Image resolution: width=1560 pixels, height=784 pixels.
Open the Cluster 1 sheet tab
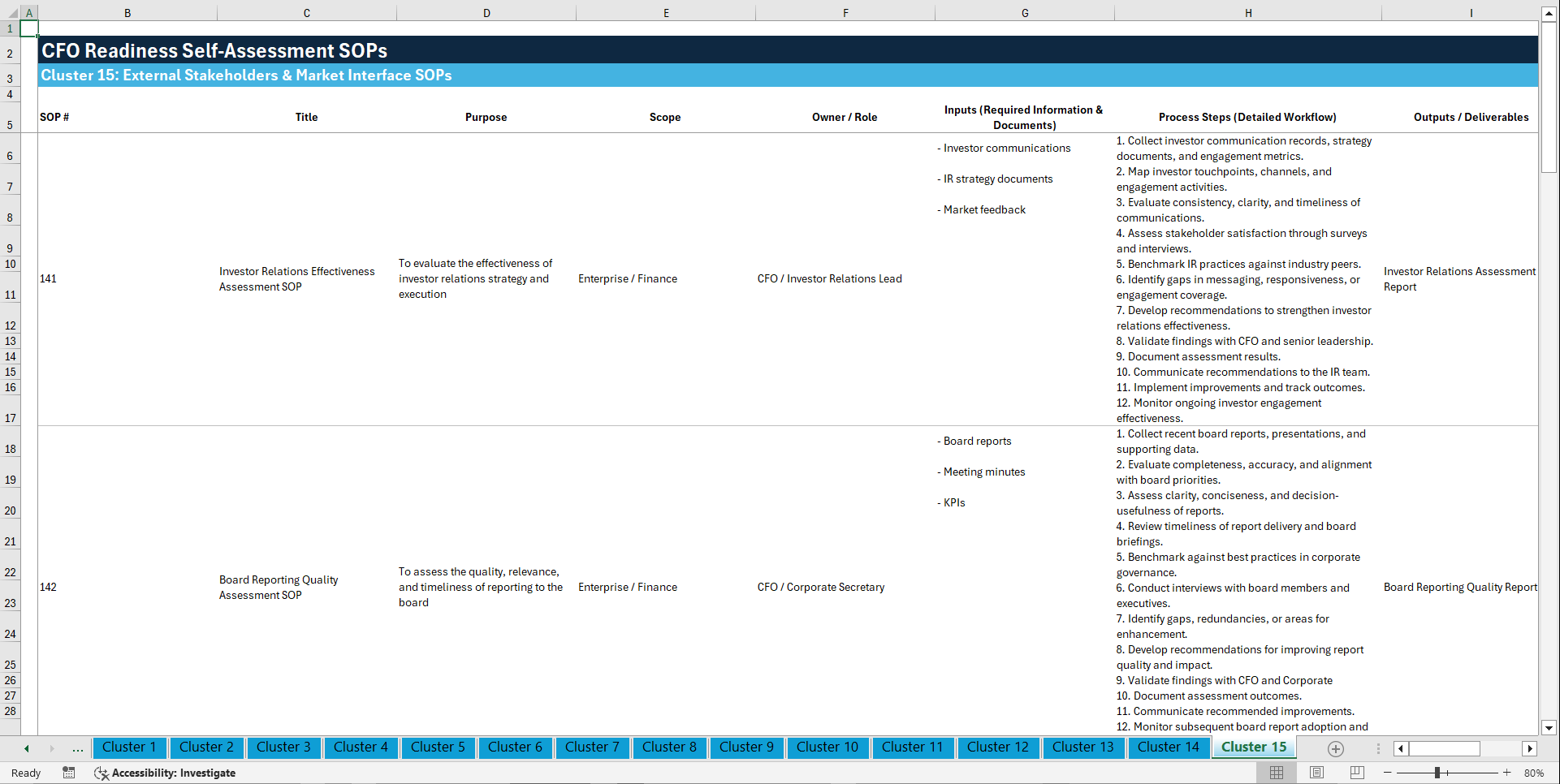point(129,747)
